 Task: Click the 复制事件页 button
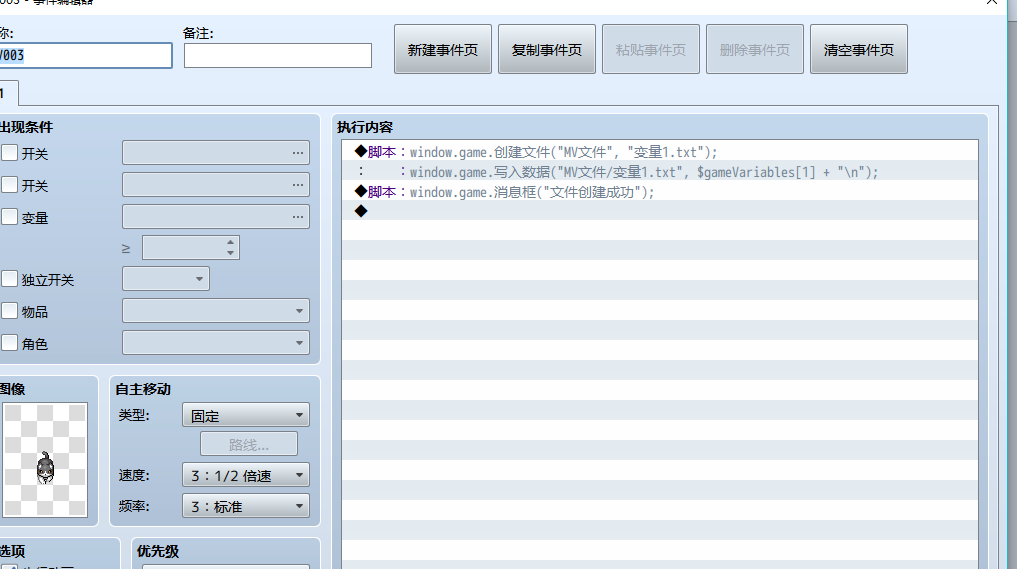(547, 49)
